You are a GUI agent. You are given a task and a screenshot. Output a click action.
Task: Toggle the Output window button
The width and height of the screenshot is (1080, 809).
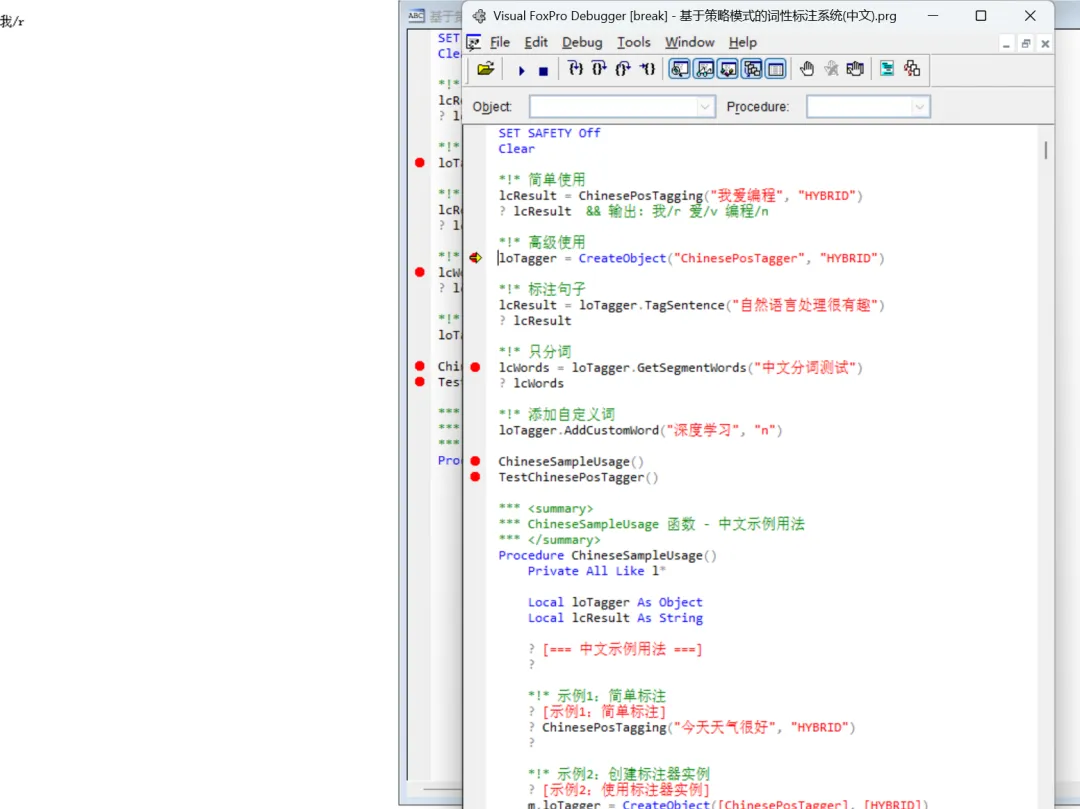(x=776, y=69)
